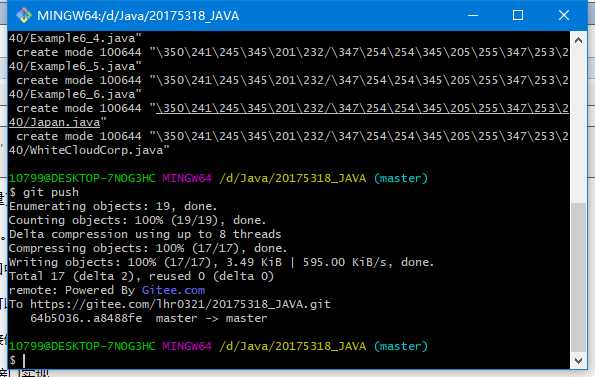
Task: Minimize the MINGW64 terminal window
Action: tap(473, 15)
